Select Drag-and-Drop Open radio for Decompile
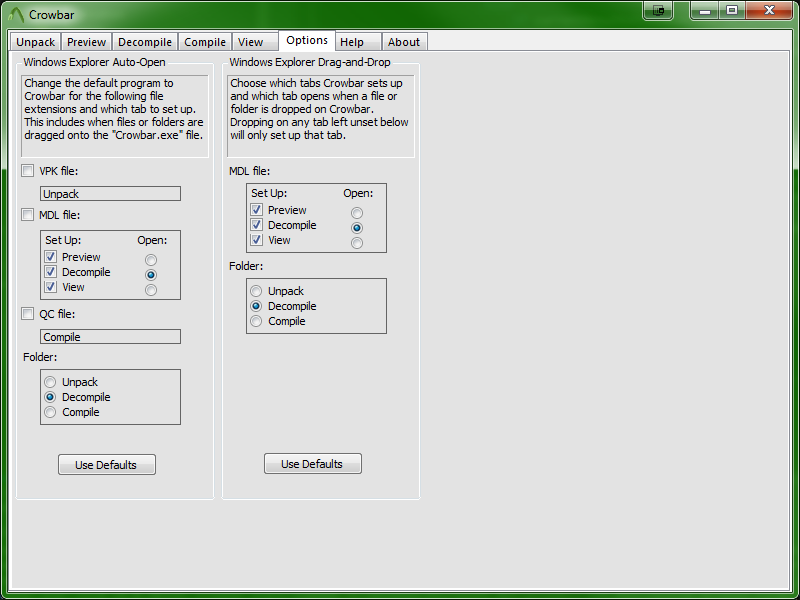Viewport: 800px width, 600px height. [x=357, y=228]
